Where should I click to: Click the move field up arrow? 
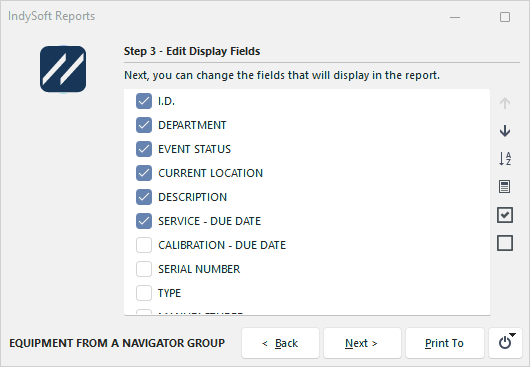pos(505,103)
